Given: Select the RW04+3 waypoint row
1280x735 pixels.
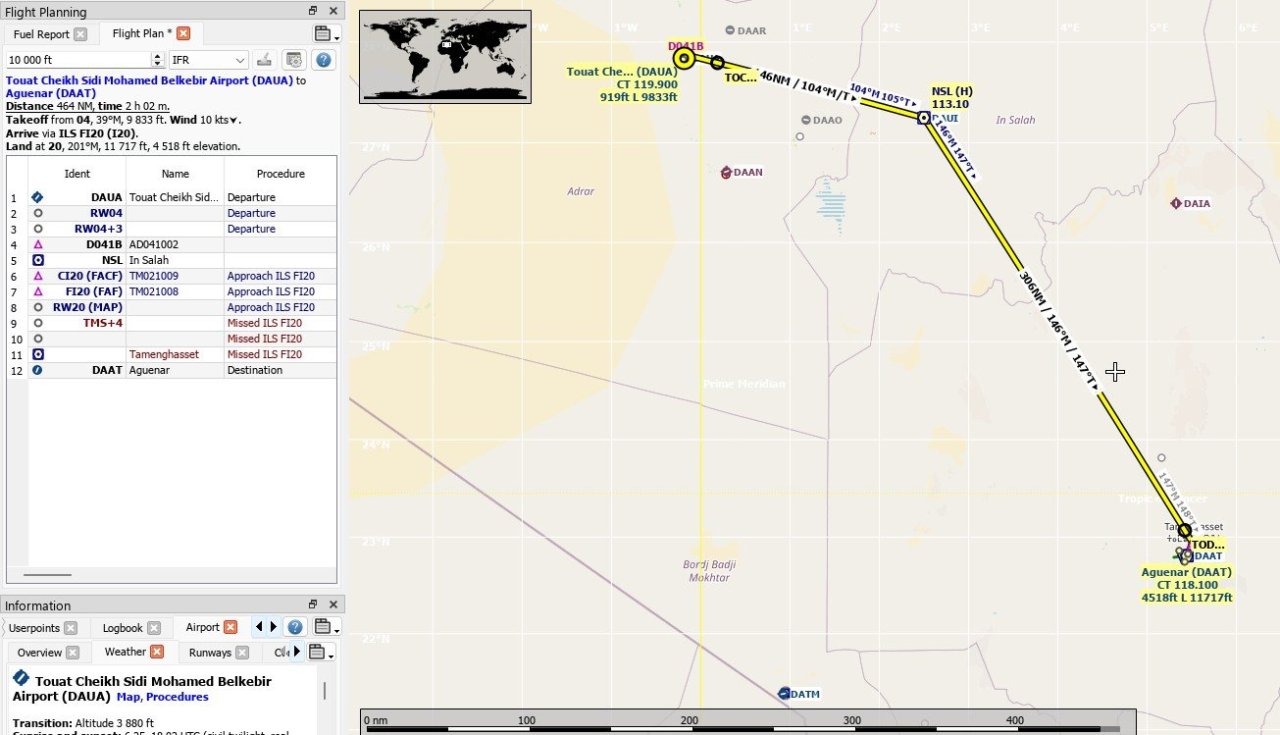Looking at the screenshot, I should 172,229.
